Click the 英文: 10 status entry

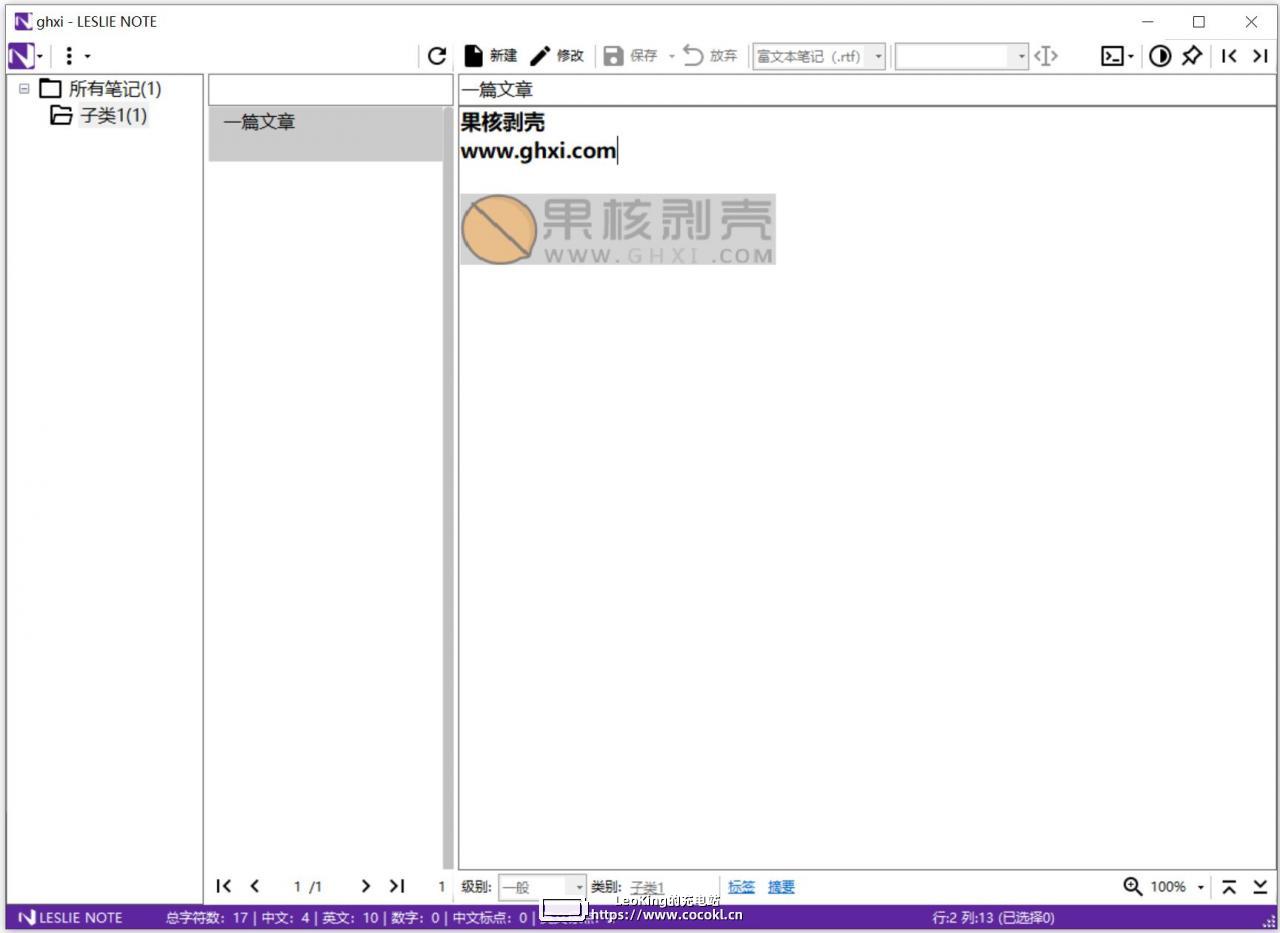tap(350, 918)
